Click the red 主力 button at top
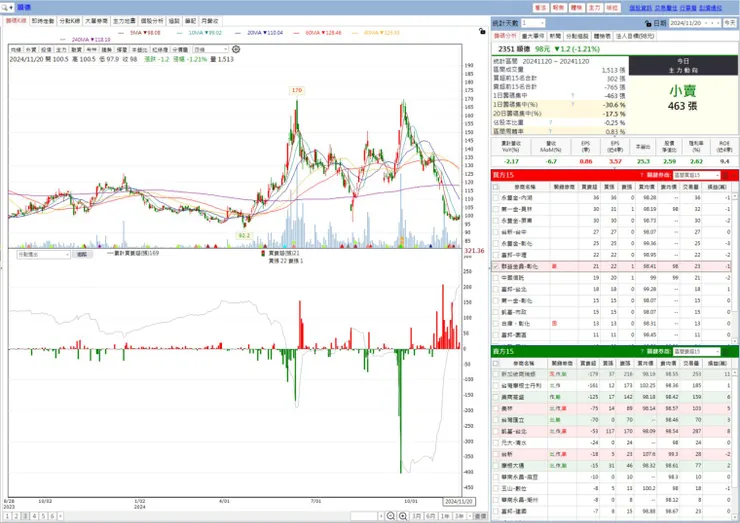This screenshot has width=740, height=523. click(x=594, y=8)
